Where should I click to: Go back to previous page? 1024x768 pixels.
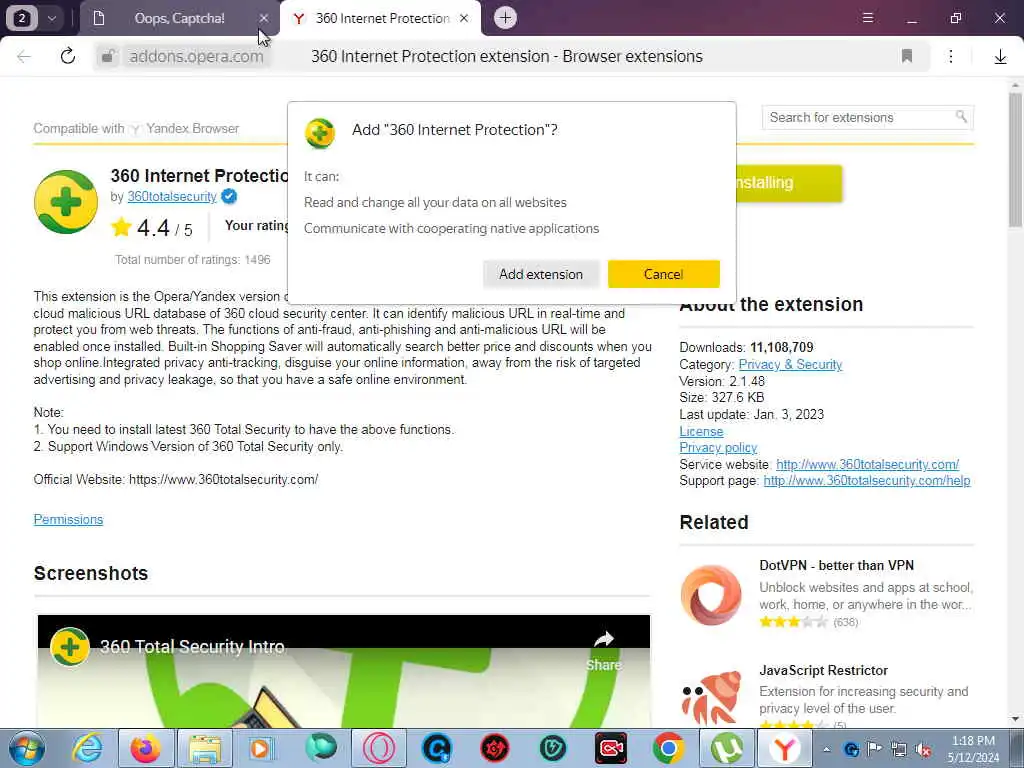click(x=24, y=56)
